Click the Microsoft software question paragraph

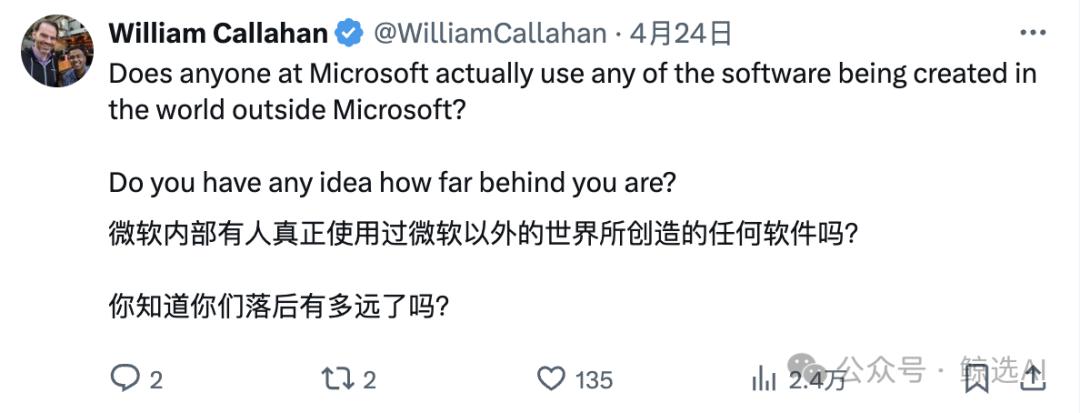[572, 92]
